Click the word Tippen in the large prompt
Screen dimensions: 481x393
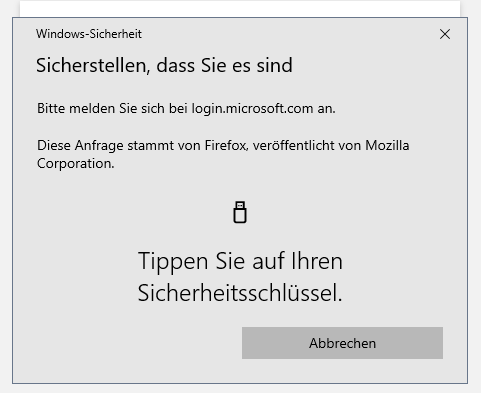coord(173,262)
